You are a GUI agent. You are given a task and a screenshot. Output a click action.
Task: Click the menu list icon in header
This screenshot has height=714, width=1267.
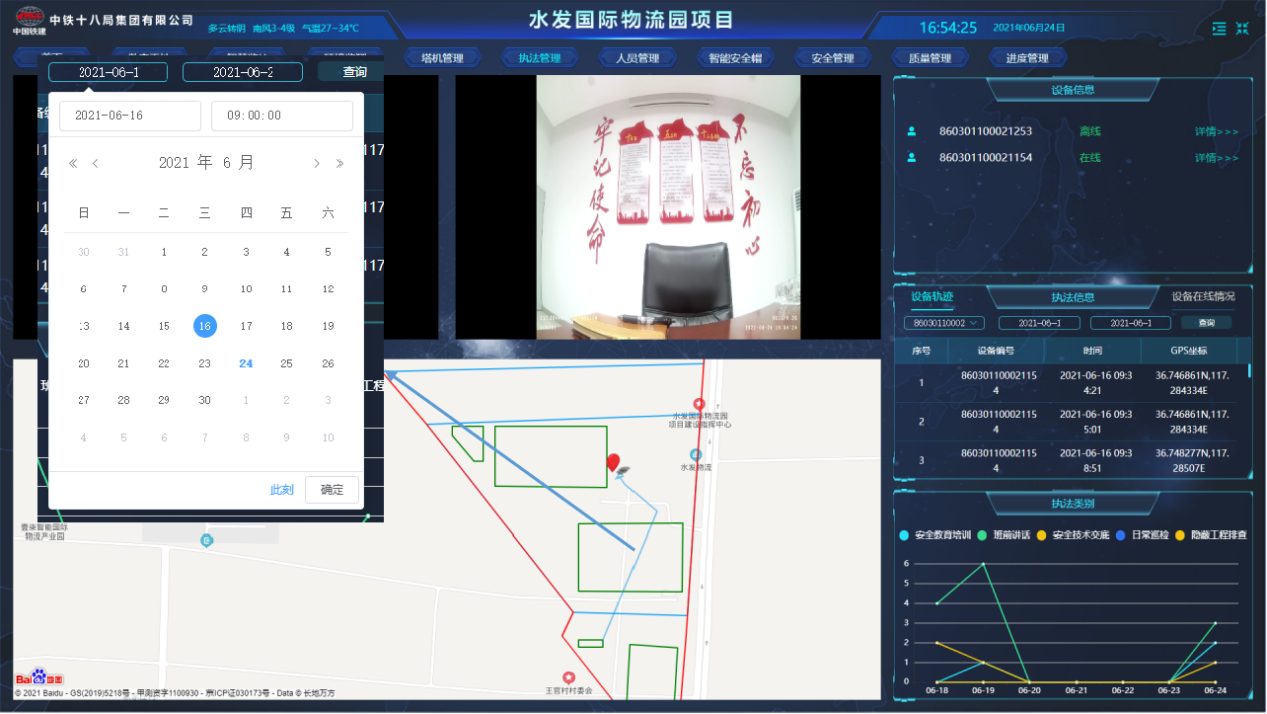(x=1218, y=28)
